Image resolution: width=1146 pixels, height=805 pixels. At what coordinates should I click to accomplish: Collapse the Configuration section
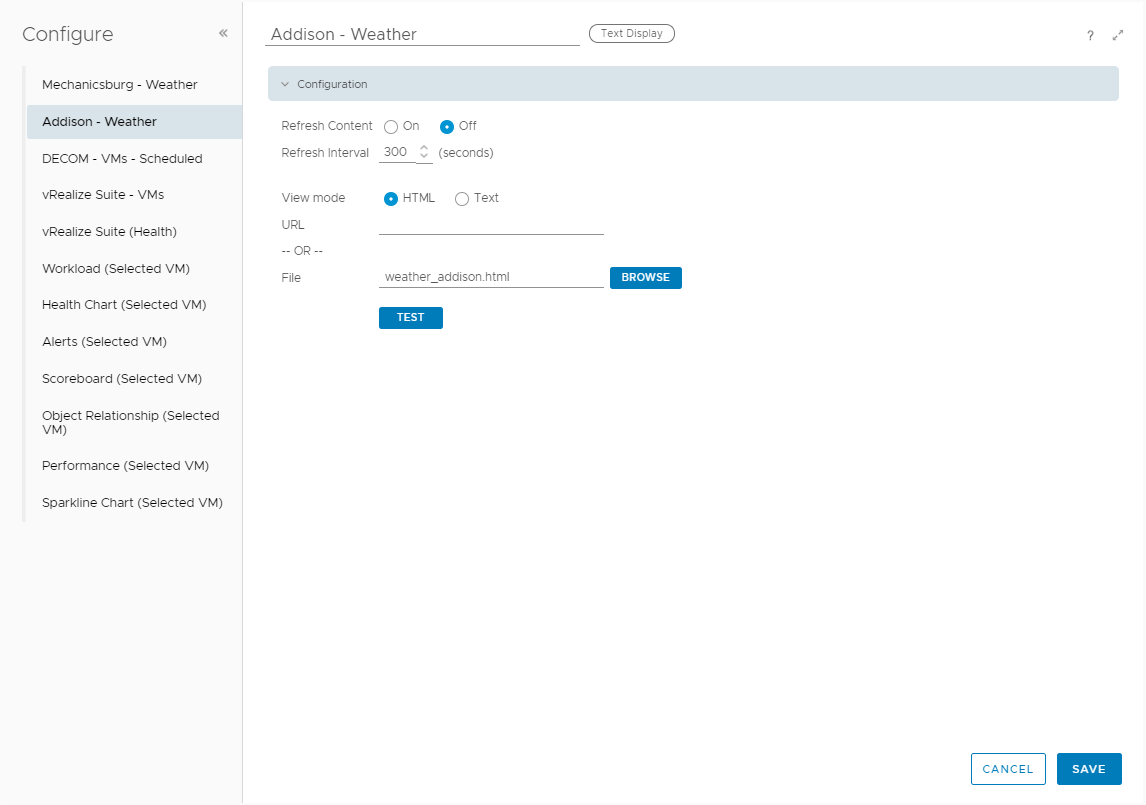click(x=285, y=84)
